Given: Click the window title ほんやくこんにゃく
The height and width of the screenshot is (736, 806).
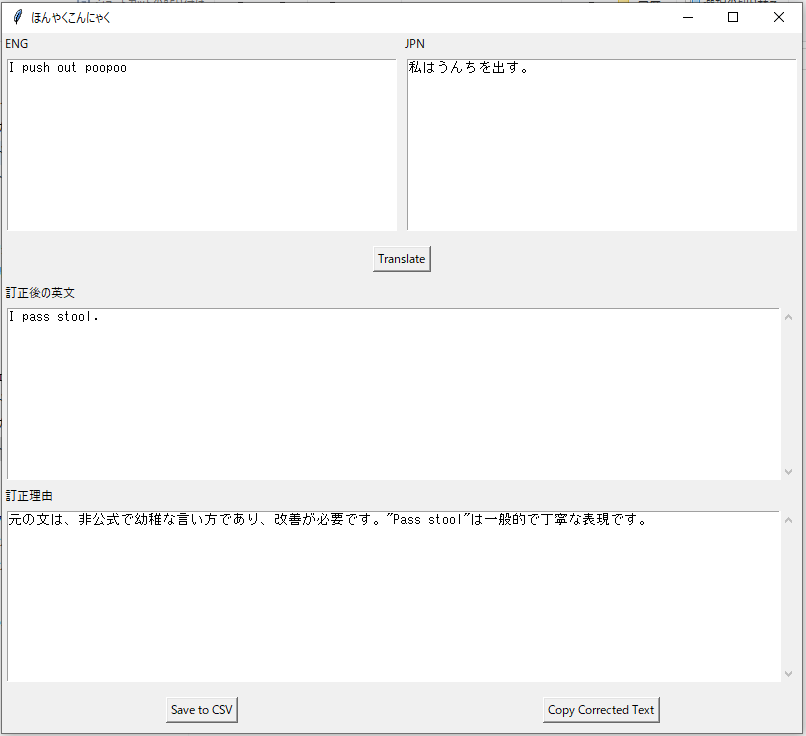Looking at the screenshot, I should point(70,17).
